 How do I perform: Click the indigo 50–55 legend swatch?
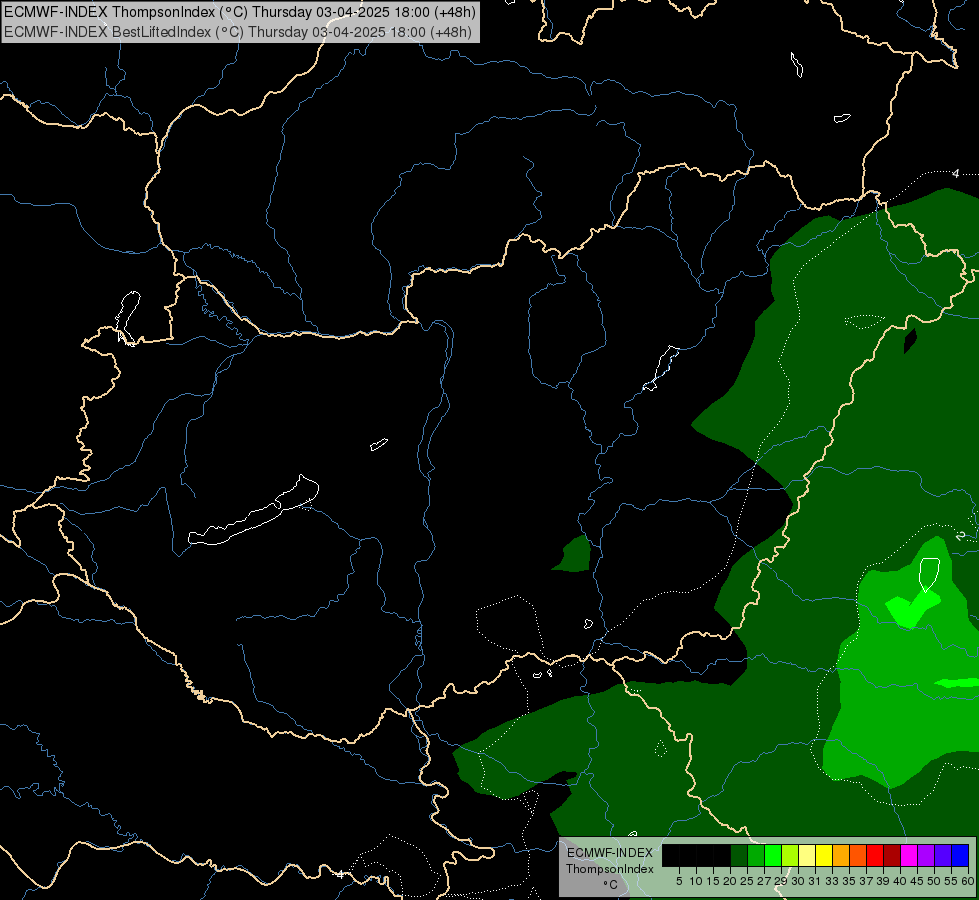943,855
